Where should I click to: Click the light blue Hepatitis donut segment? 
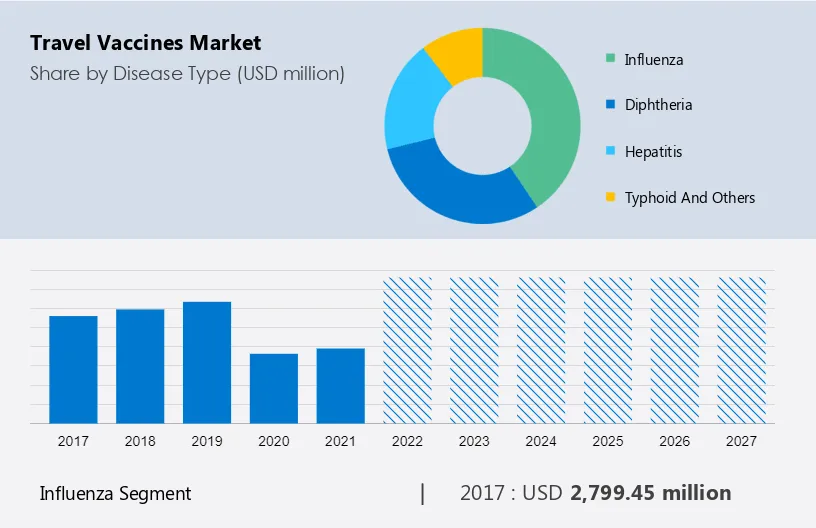(410, 107)
